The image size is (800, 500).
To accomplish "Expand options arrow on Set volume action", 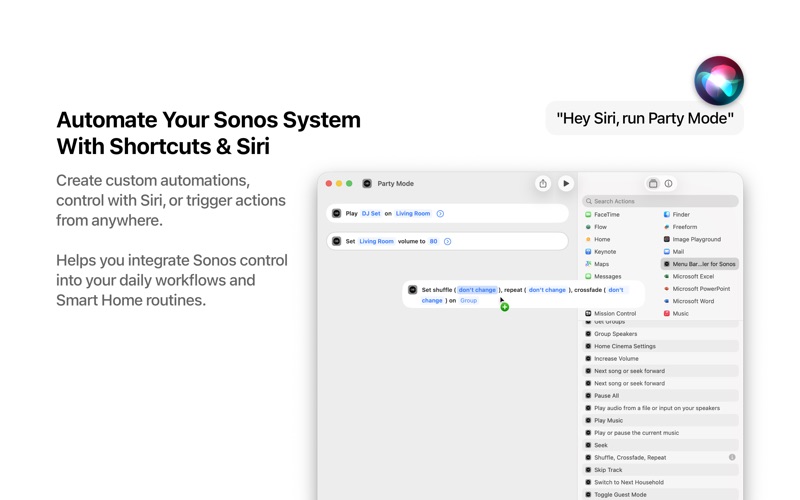I will coord(447,241).
